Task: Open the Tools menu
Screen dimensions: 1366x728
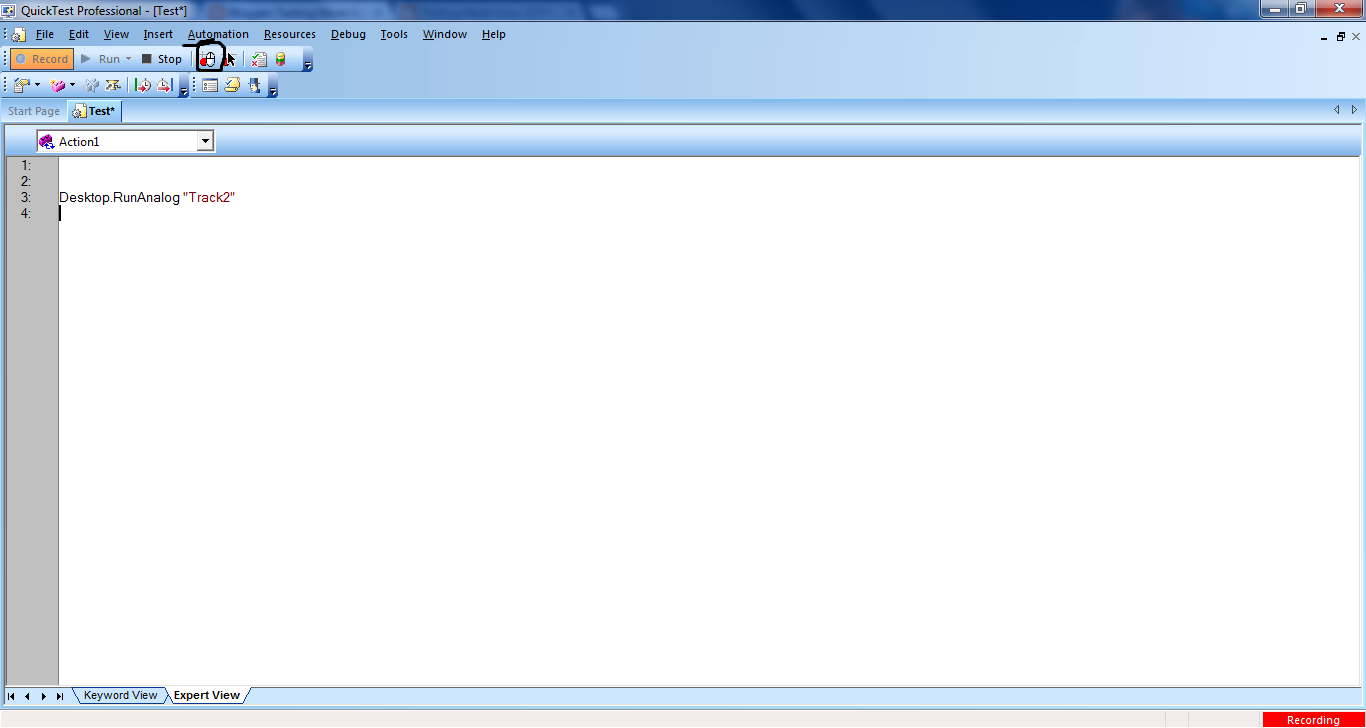Action: (394, 34)
